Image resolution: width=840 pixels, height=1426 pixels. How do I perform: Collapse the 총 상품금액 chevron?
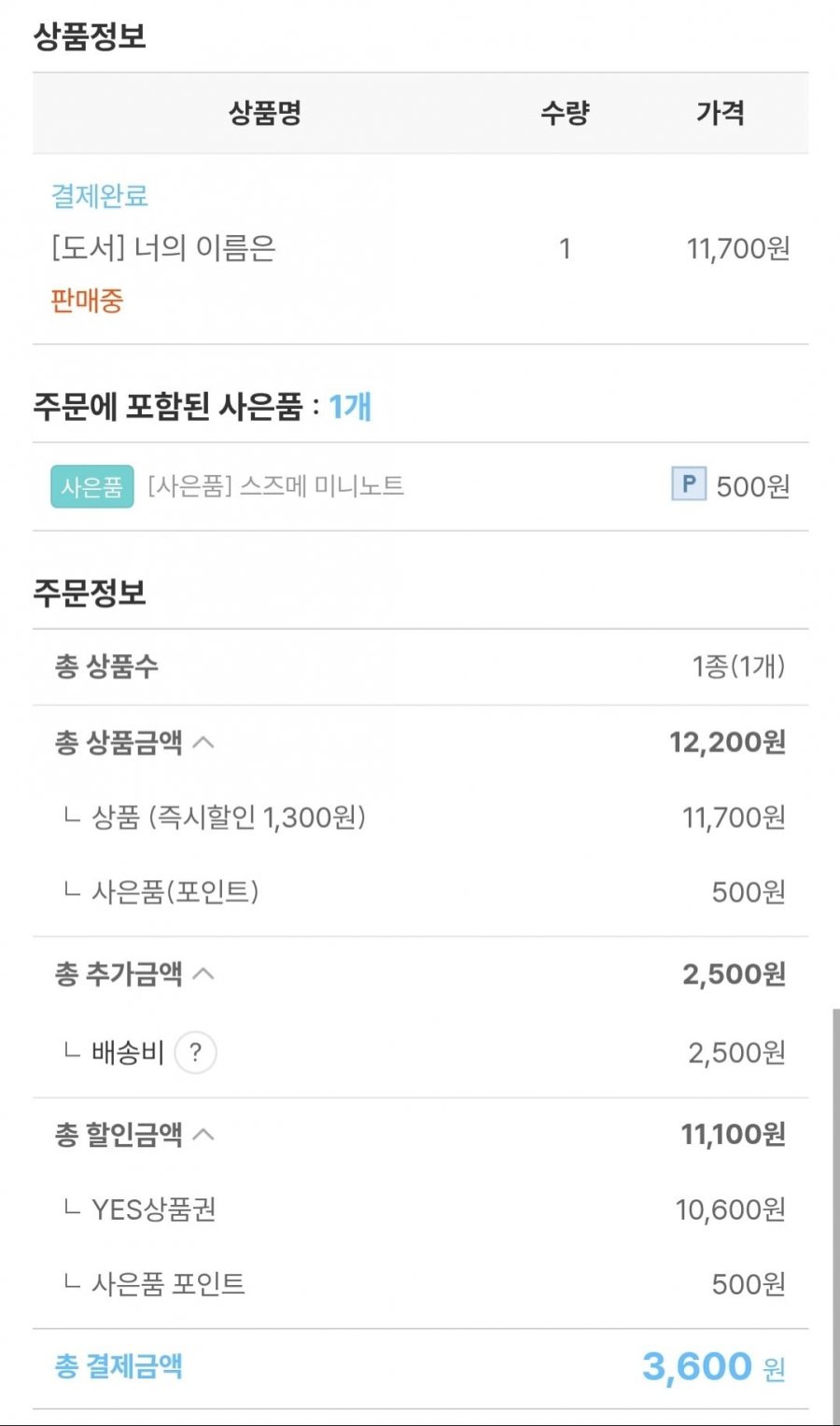click(203, 742)
